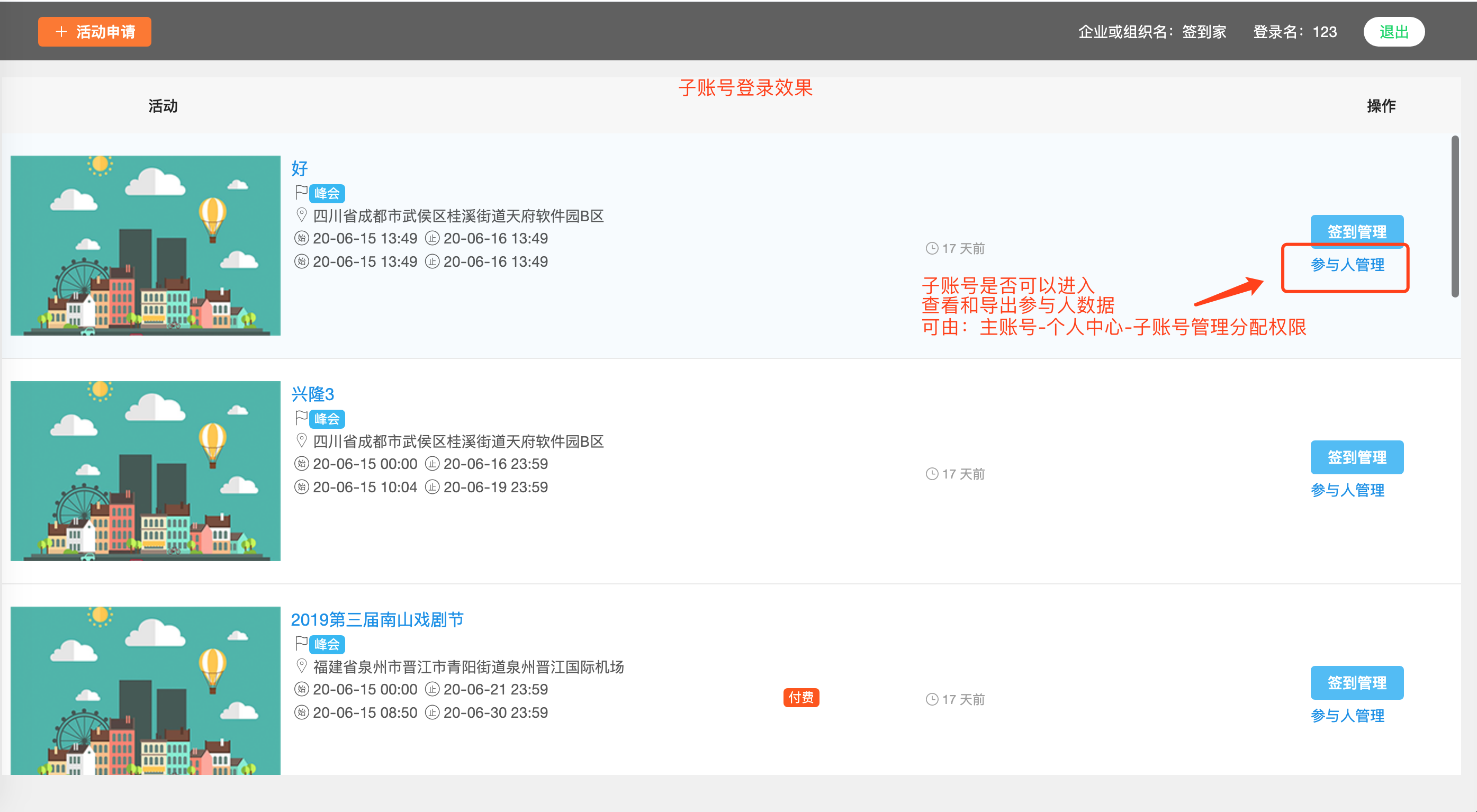The width and height of the screenshot is (1477, 812).
Task: Click the address text of event 兴隆3
Action: (458, 441)
